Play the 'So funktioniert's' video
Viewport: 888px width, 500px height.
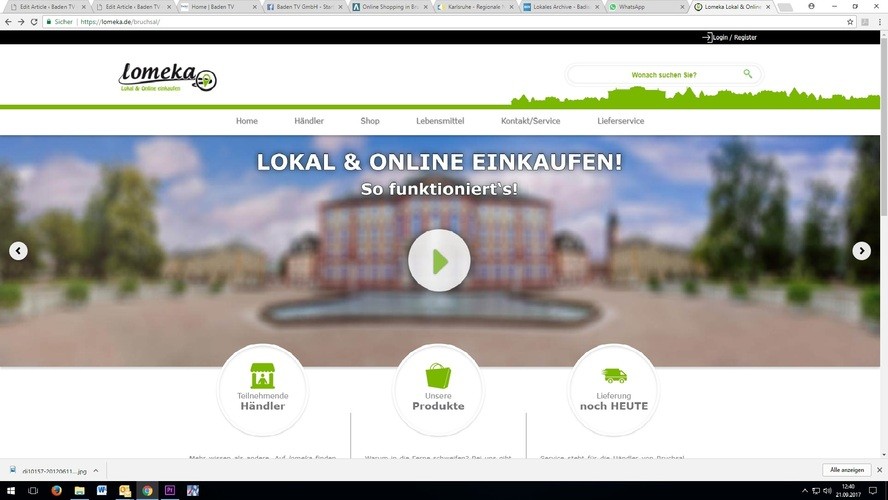439,261
